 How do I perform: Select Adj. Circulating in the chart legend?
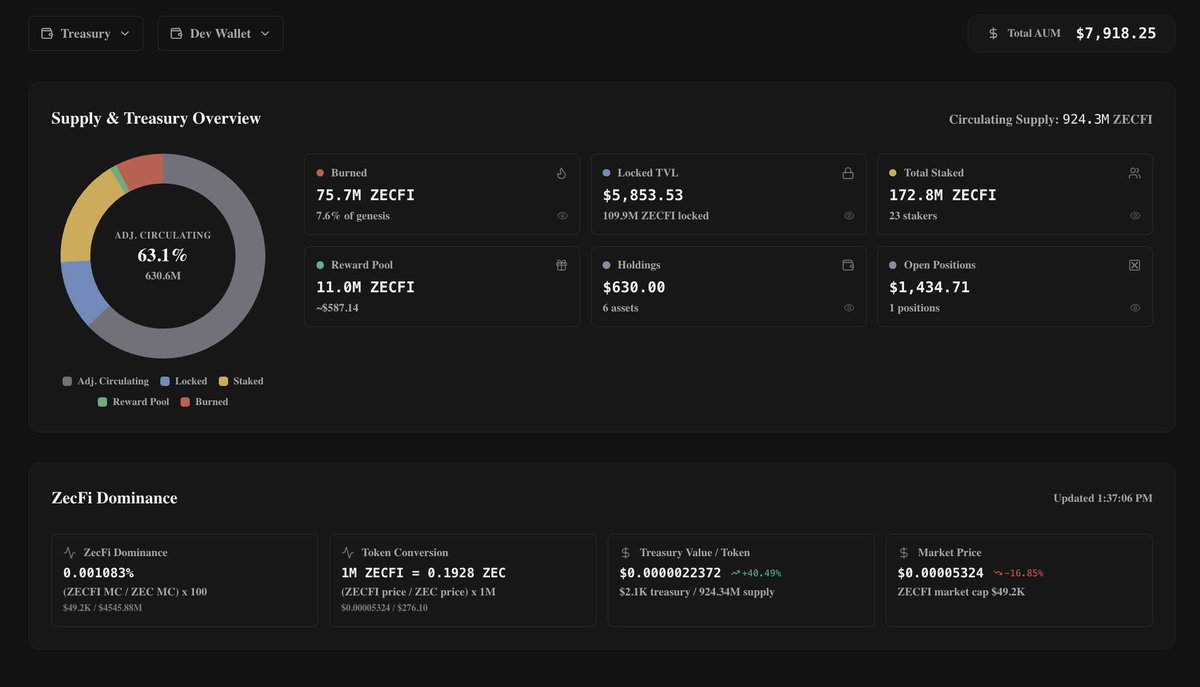pos(105,381)
